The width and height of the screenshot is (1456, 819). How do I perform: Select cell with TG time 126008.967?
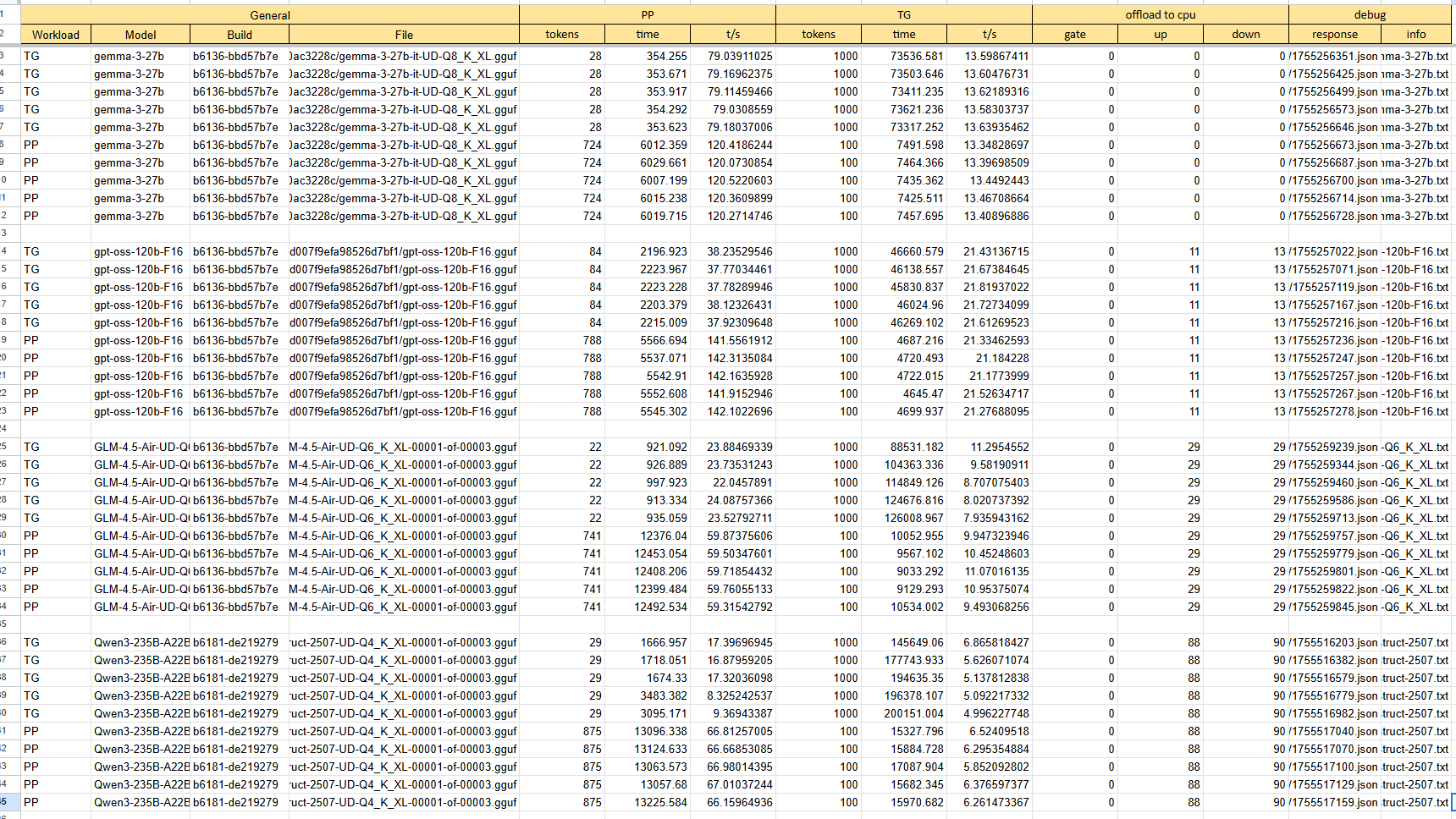click(904, 518)
